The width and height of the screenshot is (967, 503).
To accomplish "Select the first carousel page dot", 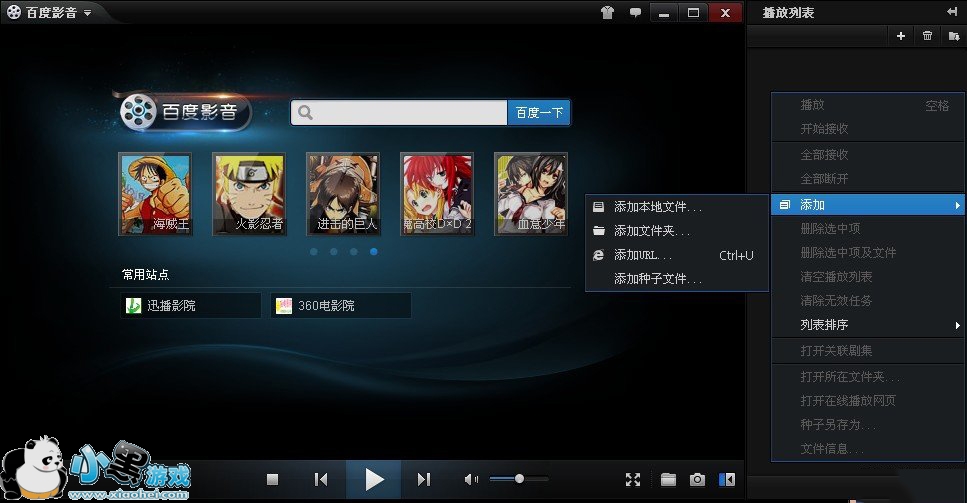I will tap(314, 252).
